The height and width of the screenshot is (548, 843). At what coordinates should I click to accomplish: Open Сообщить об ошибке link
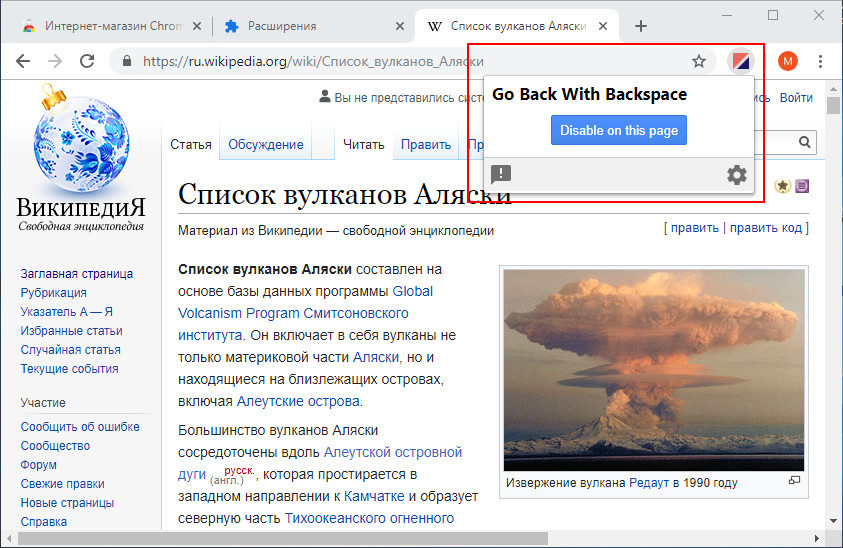point(80,426)
